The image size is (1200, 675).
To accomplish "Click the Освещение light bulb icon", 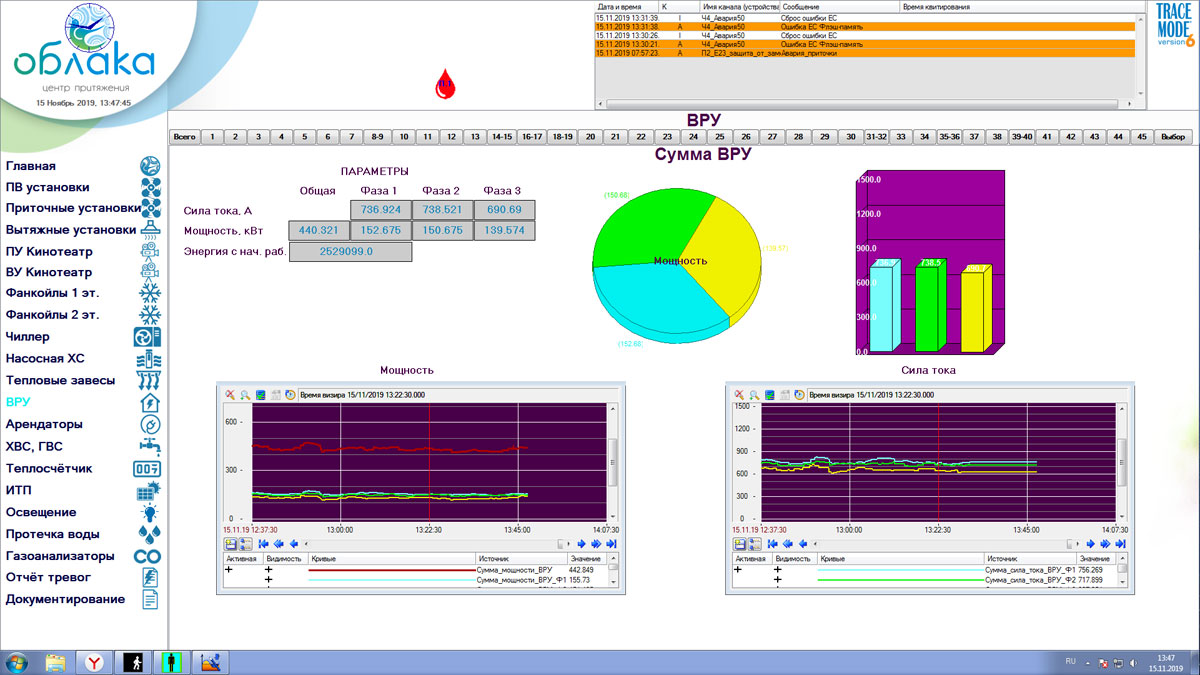I will [149, 512].
